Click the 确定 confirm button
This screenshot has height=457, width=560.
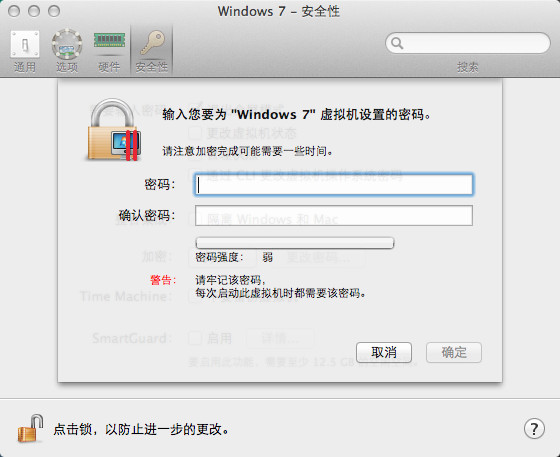454,352
